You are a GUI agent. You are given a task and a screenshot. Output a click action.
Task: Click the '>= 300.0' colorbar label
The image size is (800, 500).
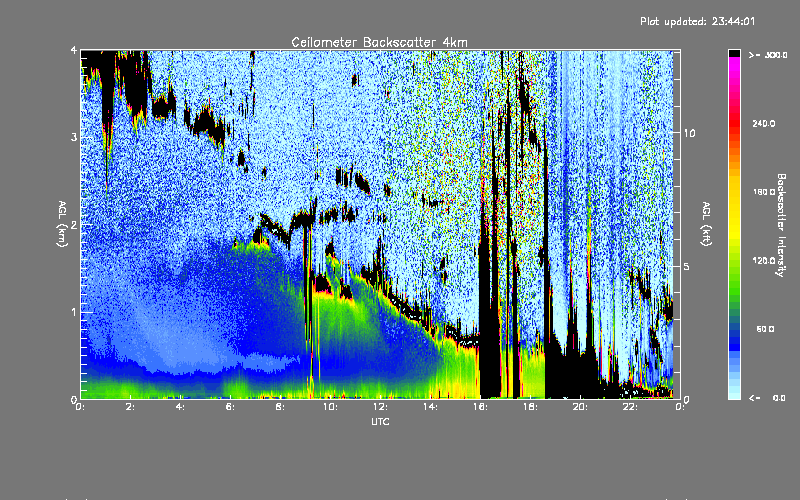768,55
